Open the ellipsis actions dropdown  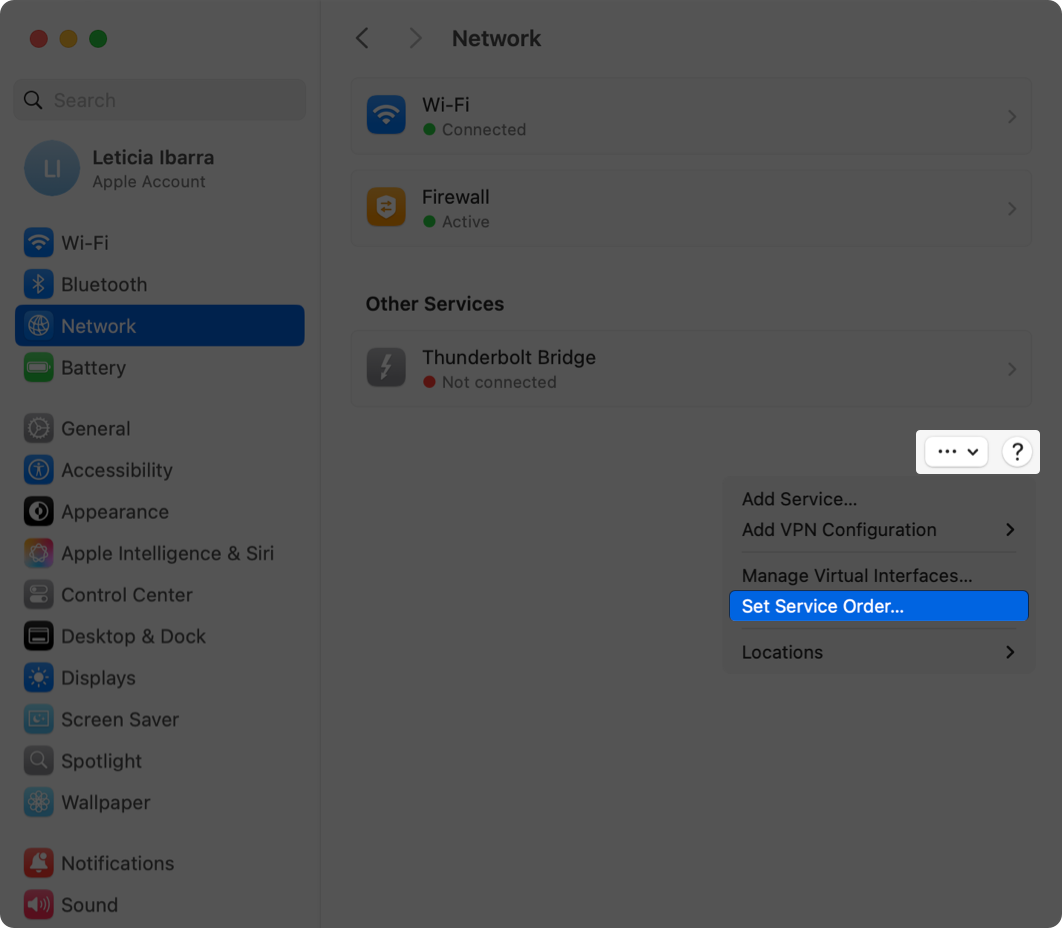pos(956,452)
